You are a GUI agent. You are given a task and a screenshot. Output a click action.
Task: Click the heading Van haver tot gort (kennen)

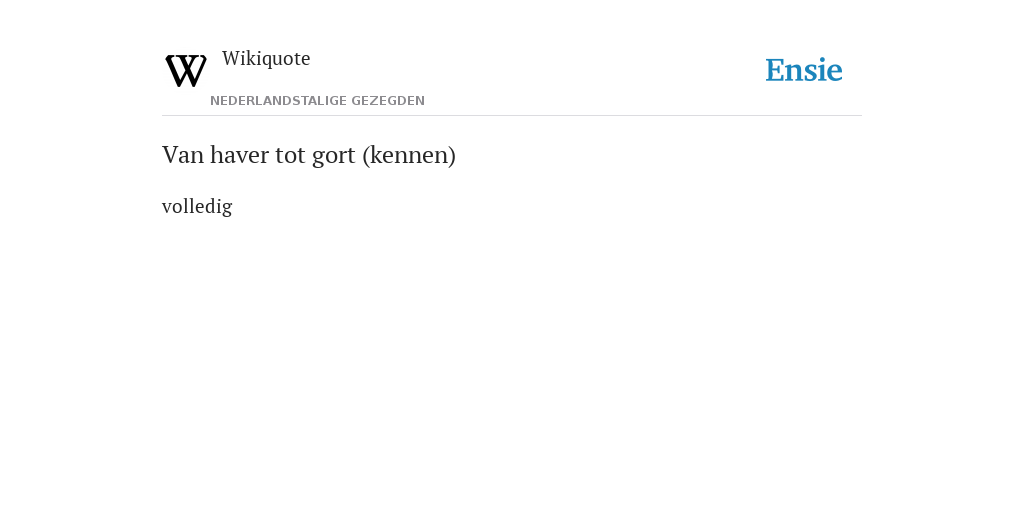(309, 155)
